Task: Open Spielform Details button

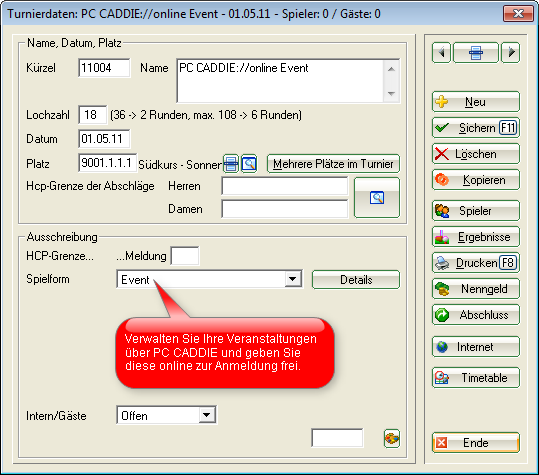Action: click(x=356, y=280)
